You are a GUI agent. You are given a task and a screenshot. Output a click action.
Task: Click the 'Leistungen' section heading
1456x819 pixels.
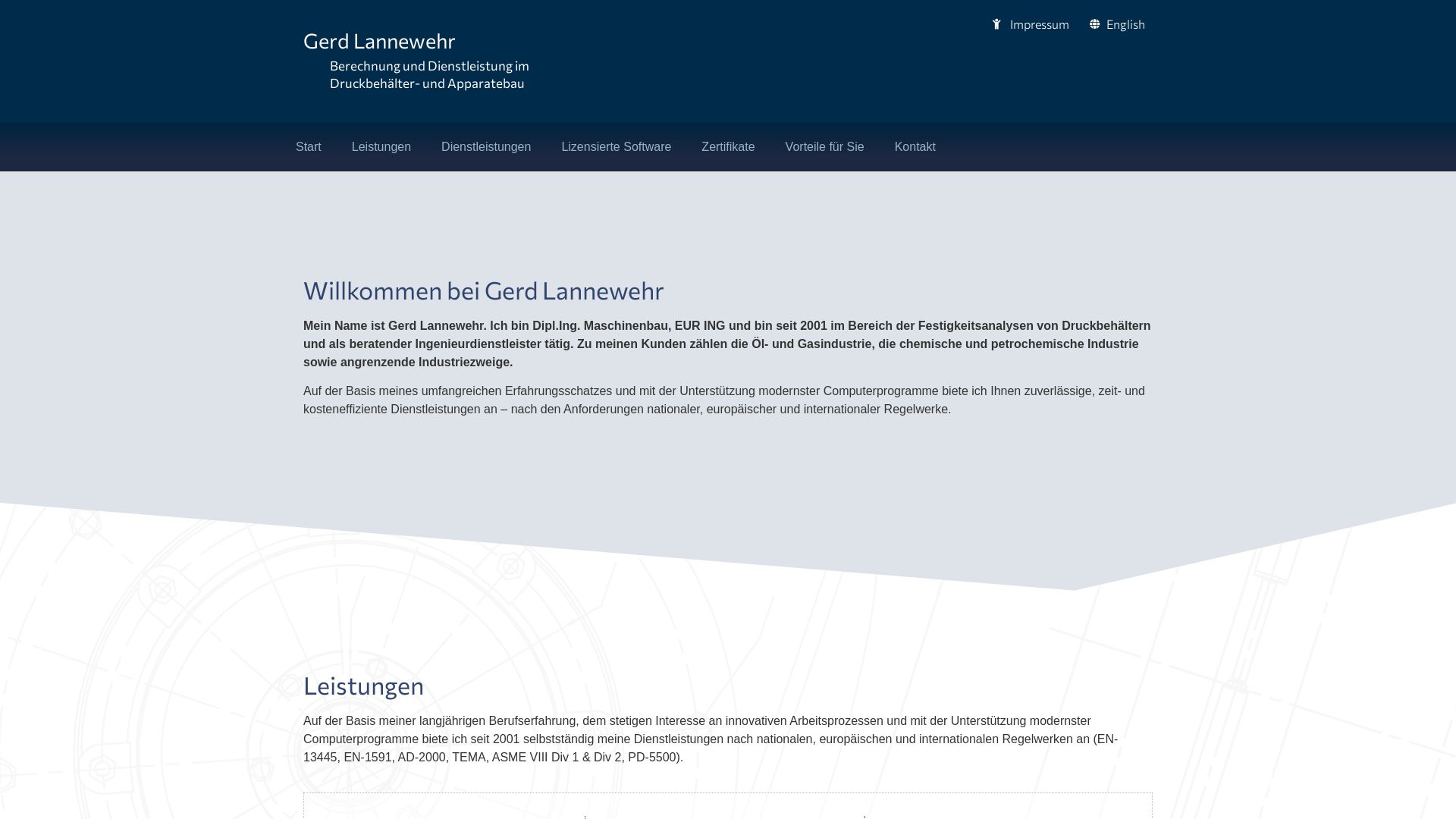(x=363, y=686)
